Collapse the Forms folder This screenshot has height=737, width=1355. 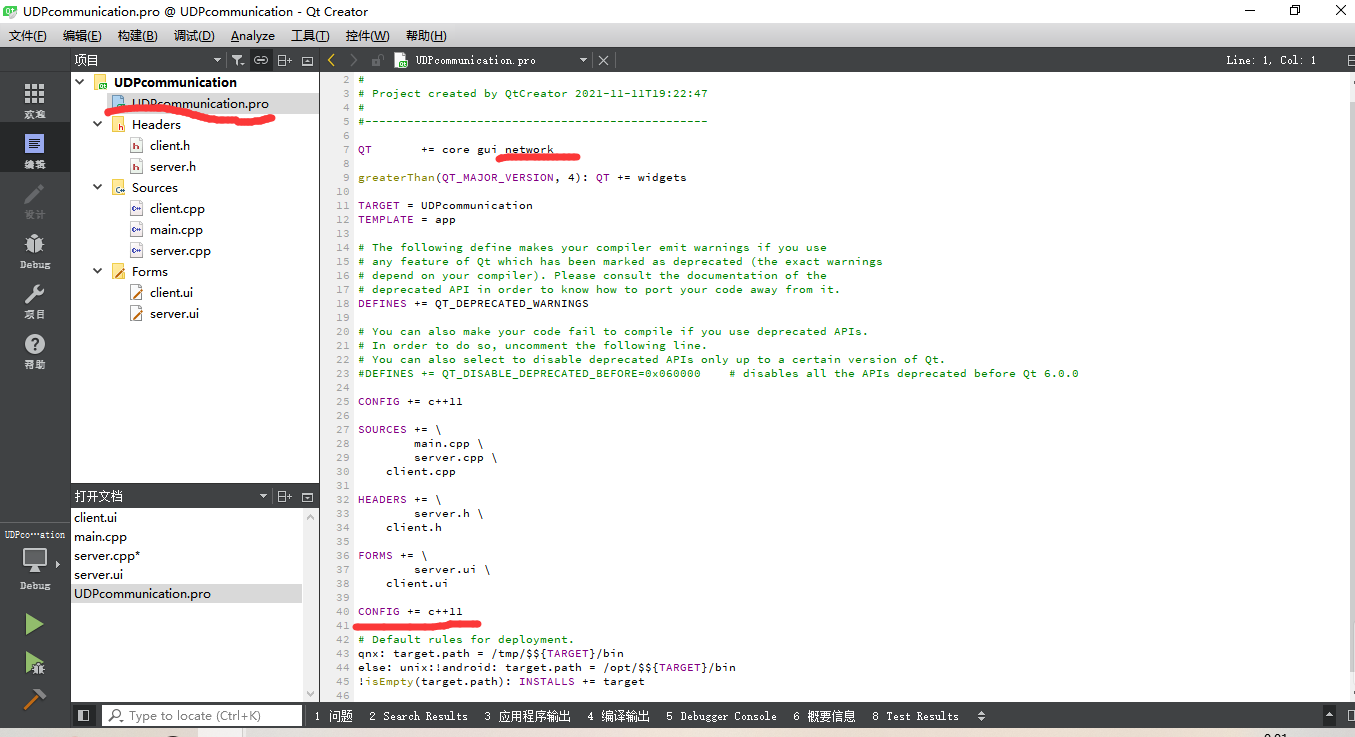coord(98,272)
